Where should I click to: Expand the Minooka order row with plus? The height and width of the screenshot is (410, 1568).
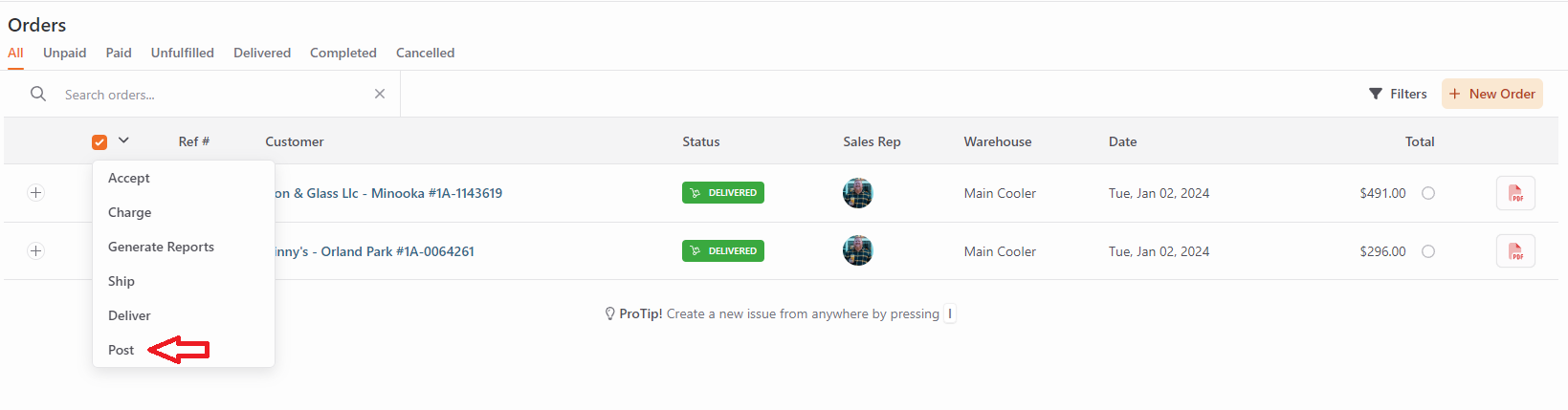coord(35,193)
